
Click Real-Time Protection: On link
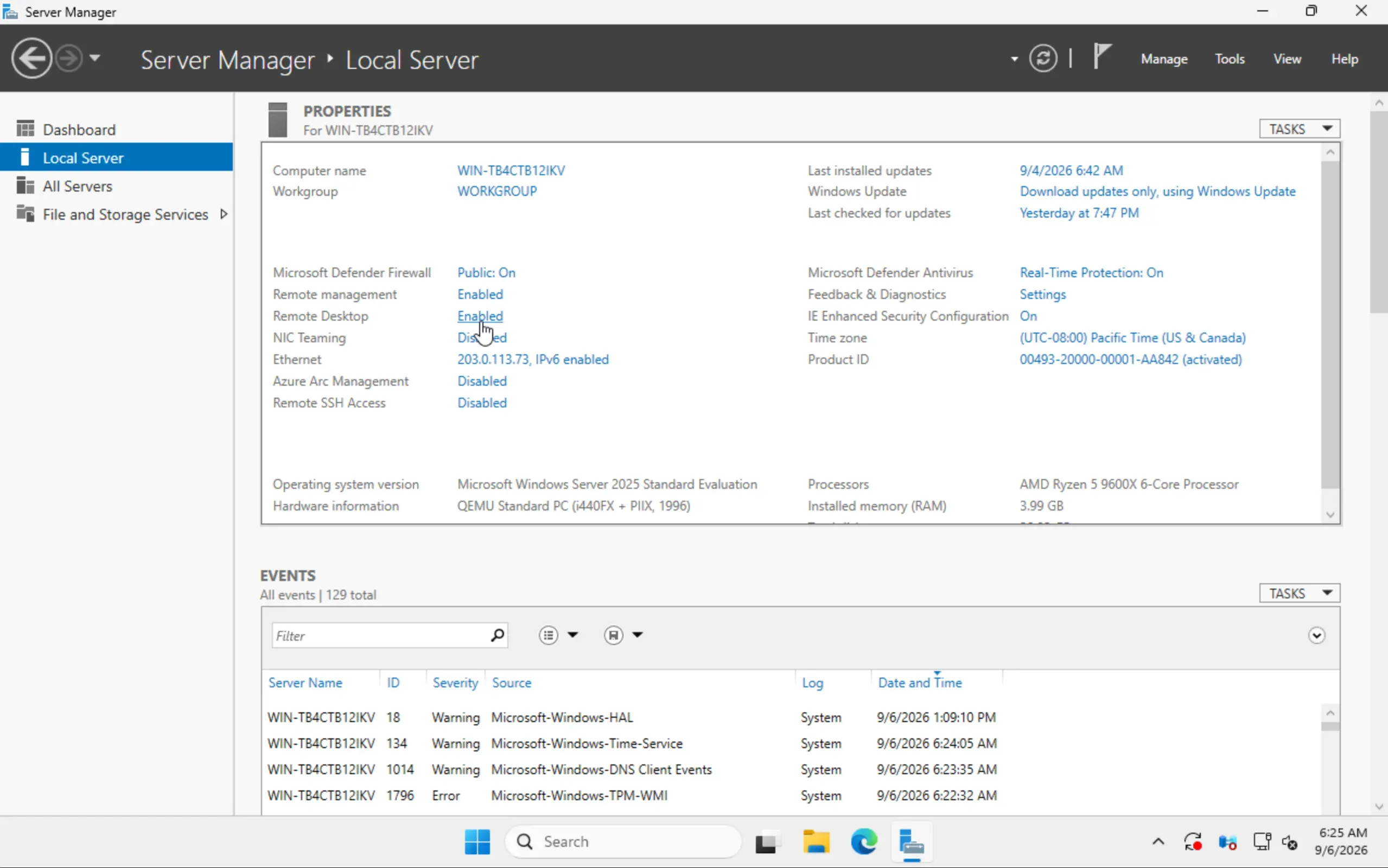pyautogui.click(x=1091, y=273)
